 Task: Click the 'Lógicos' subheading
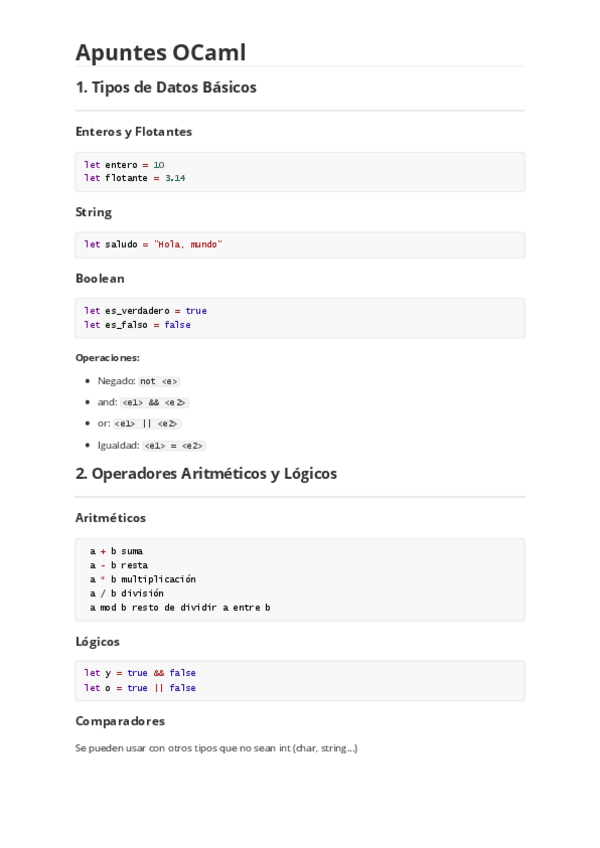point(97,641)
